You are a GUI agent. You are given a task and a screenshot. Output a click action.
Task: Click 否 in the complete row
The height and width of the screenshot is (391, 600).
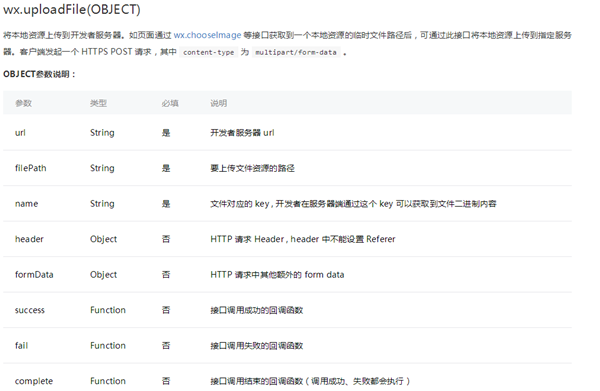(x=166, y=381)
